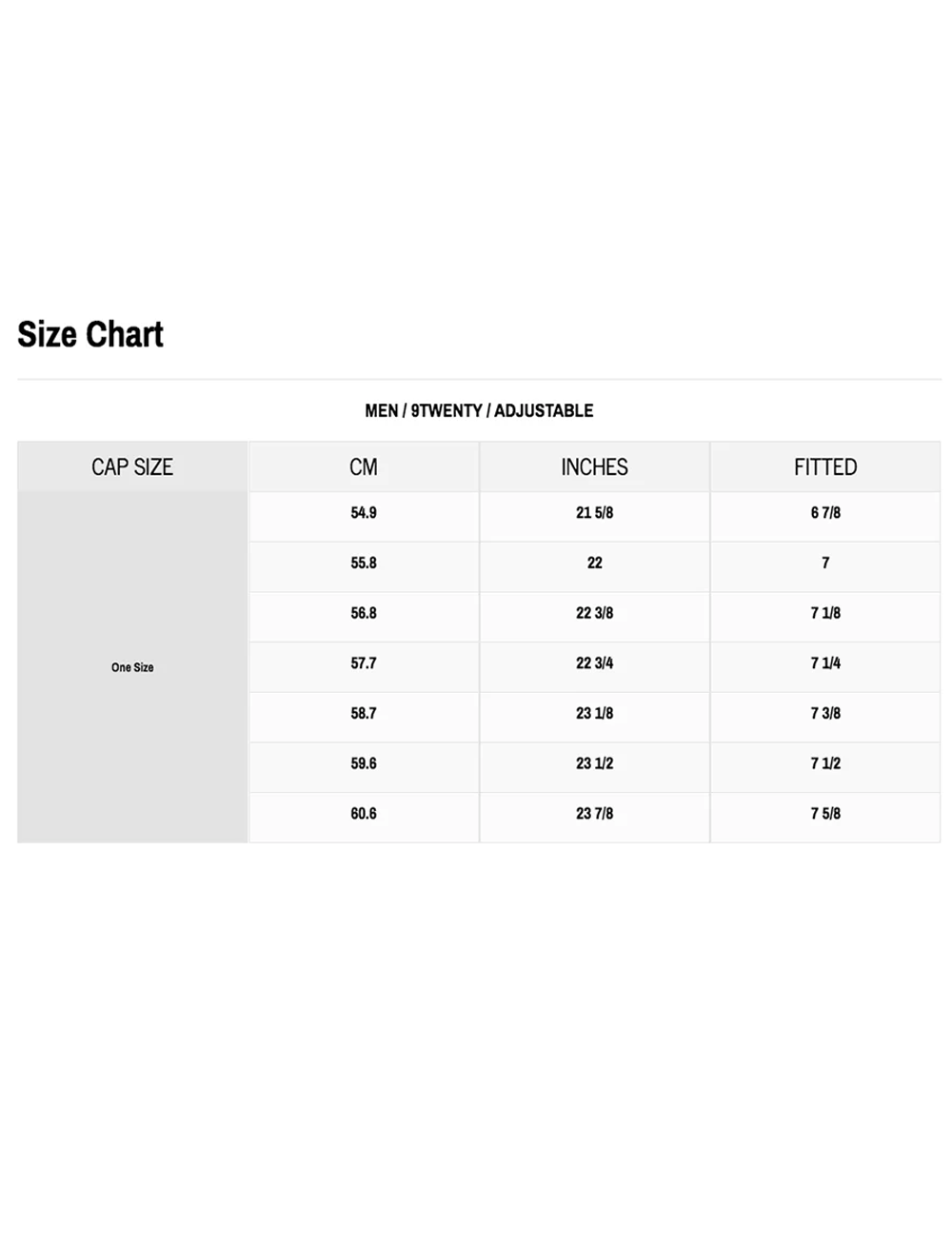
Task: Select the 22 inches cell
Action: point(594,564)
